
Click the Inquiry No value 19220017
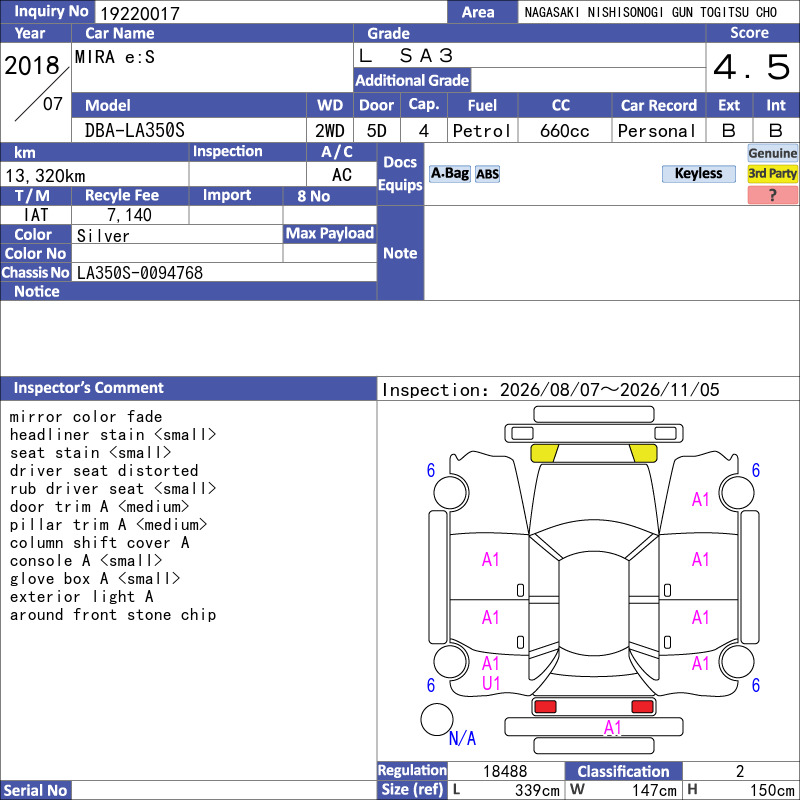point(140,13)
